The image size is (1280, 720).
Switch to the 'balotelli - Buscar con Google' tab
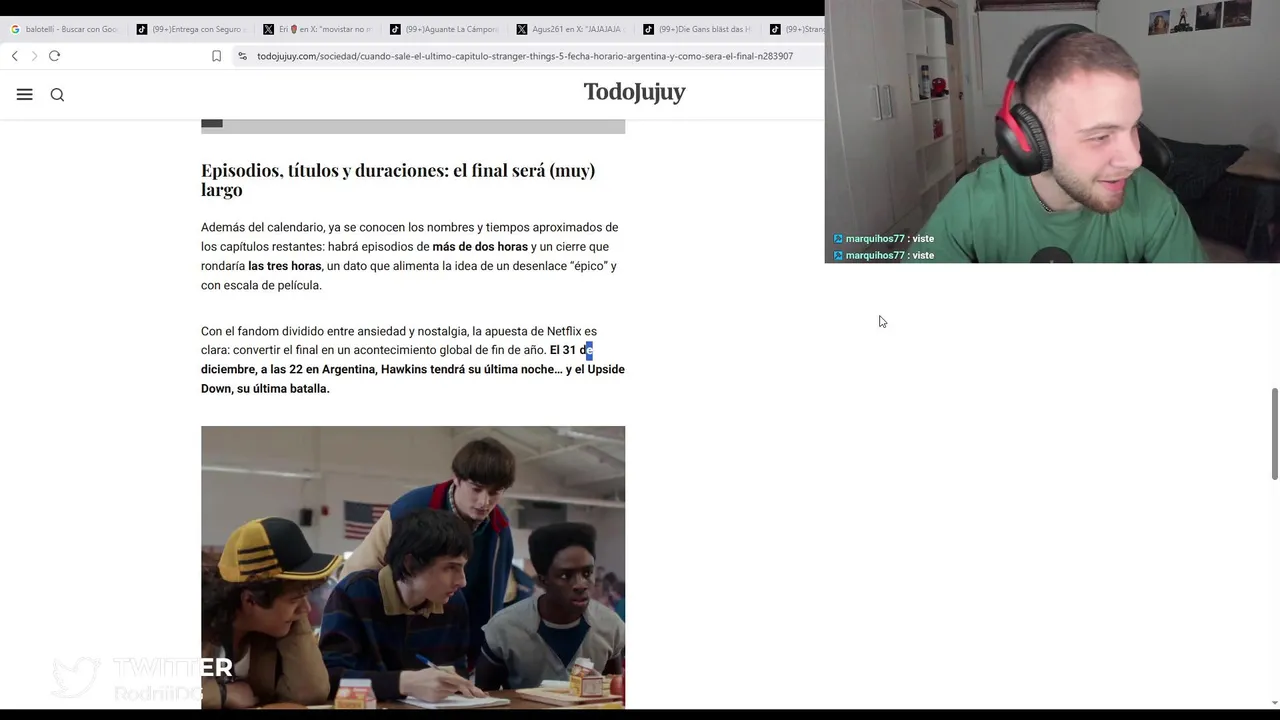pyautogui.click(x=64, y=29)
